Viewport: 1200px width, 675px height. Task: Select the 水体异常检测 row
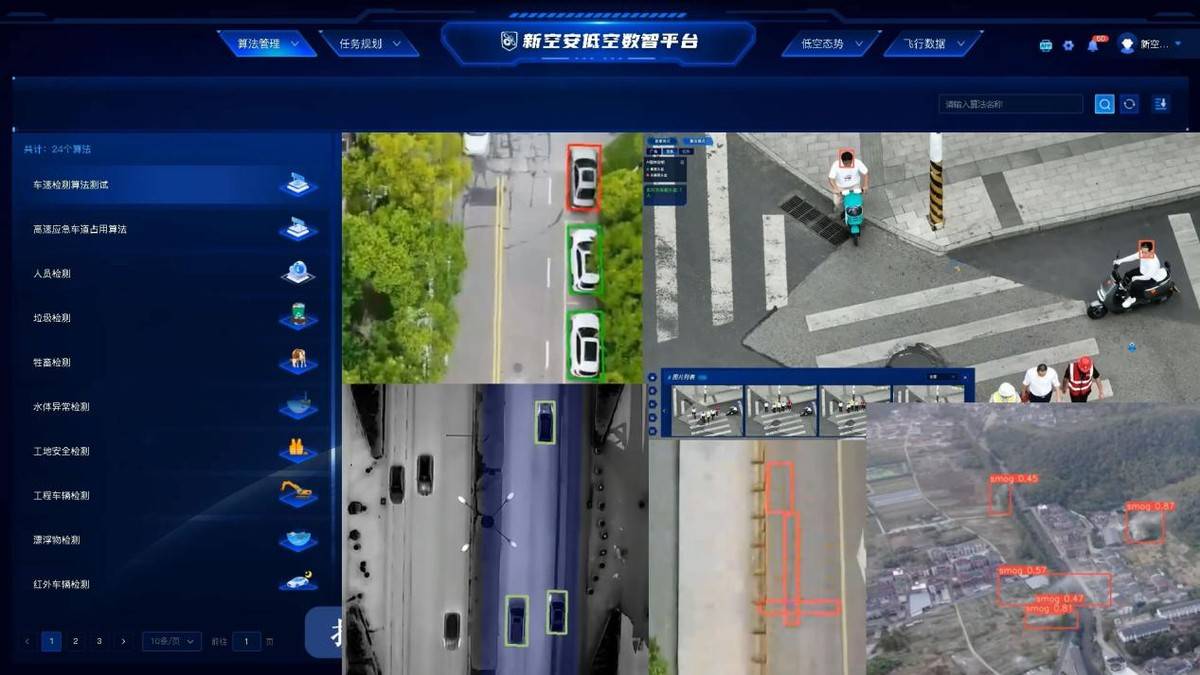172,406
